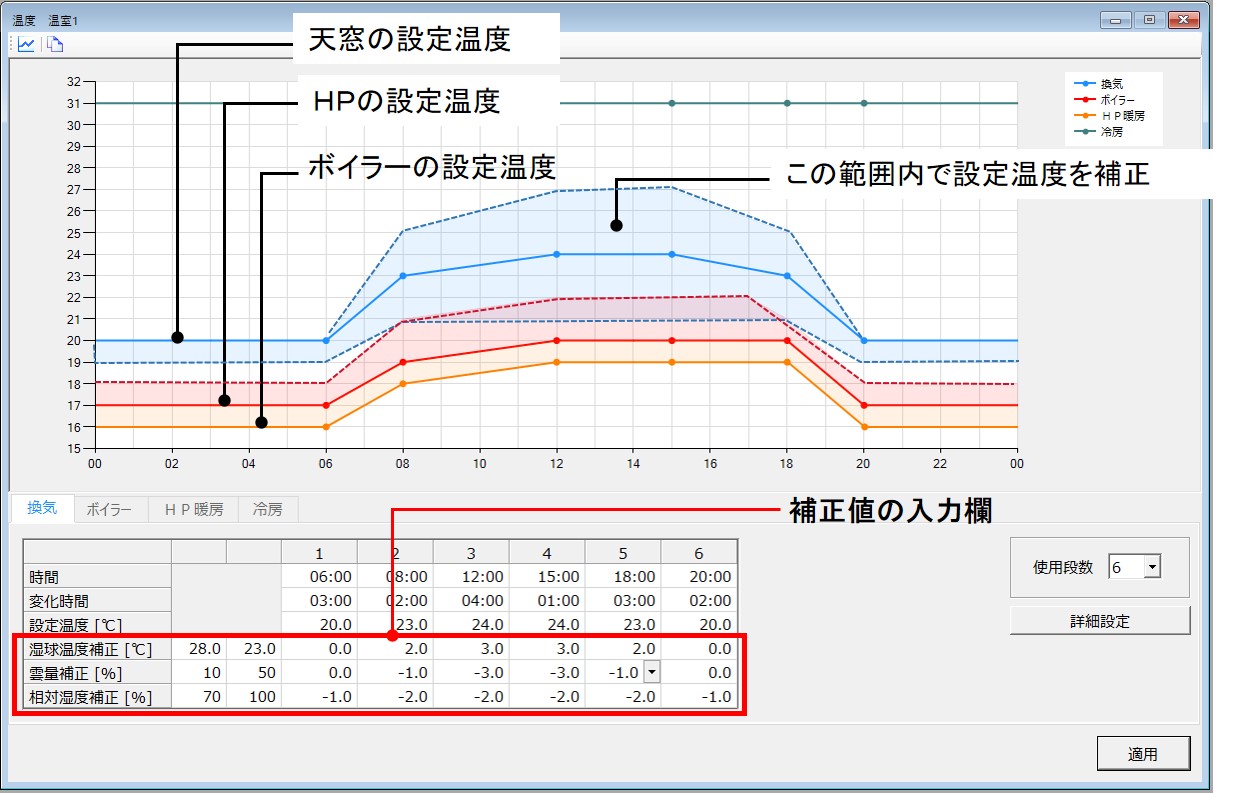This screenshot has width=1246, height=793.
Task: Click the orange ＨＰ暖房 point at 20 hours
Action: point(864,427)
